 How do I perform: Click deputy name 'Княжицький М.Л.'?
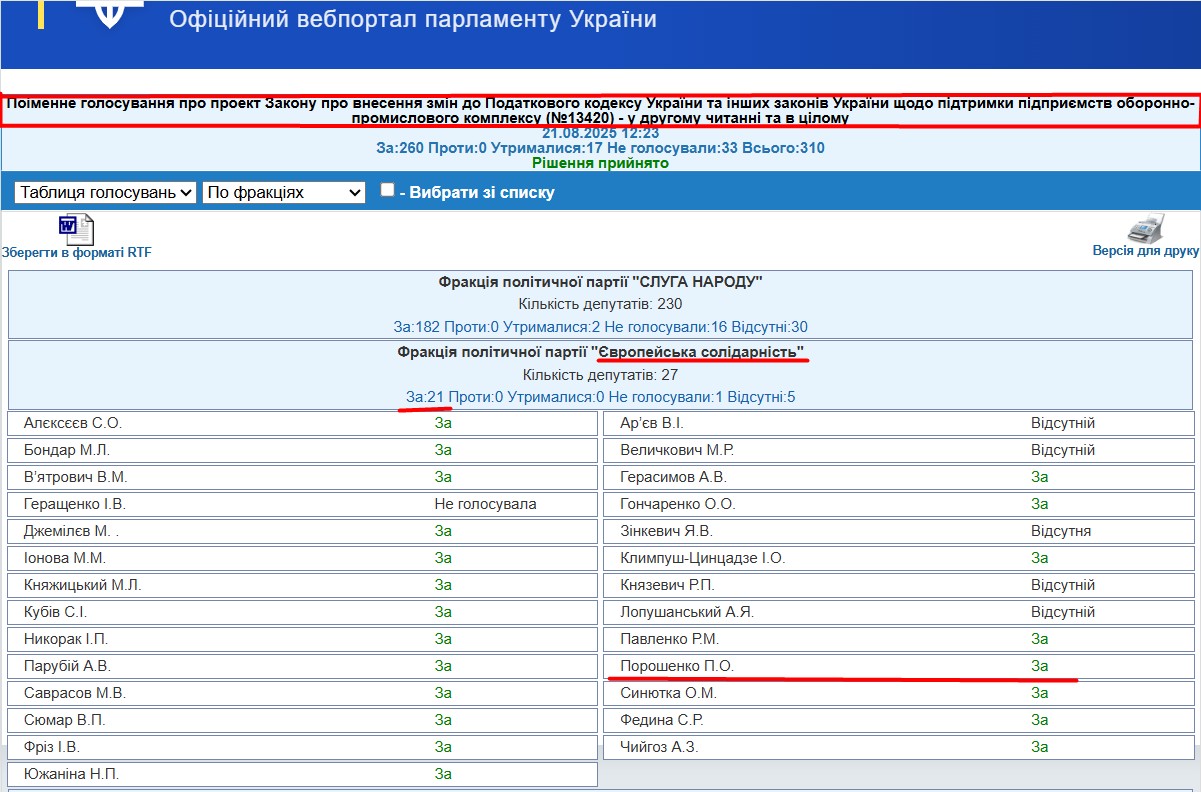click(x=82, y=585)
